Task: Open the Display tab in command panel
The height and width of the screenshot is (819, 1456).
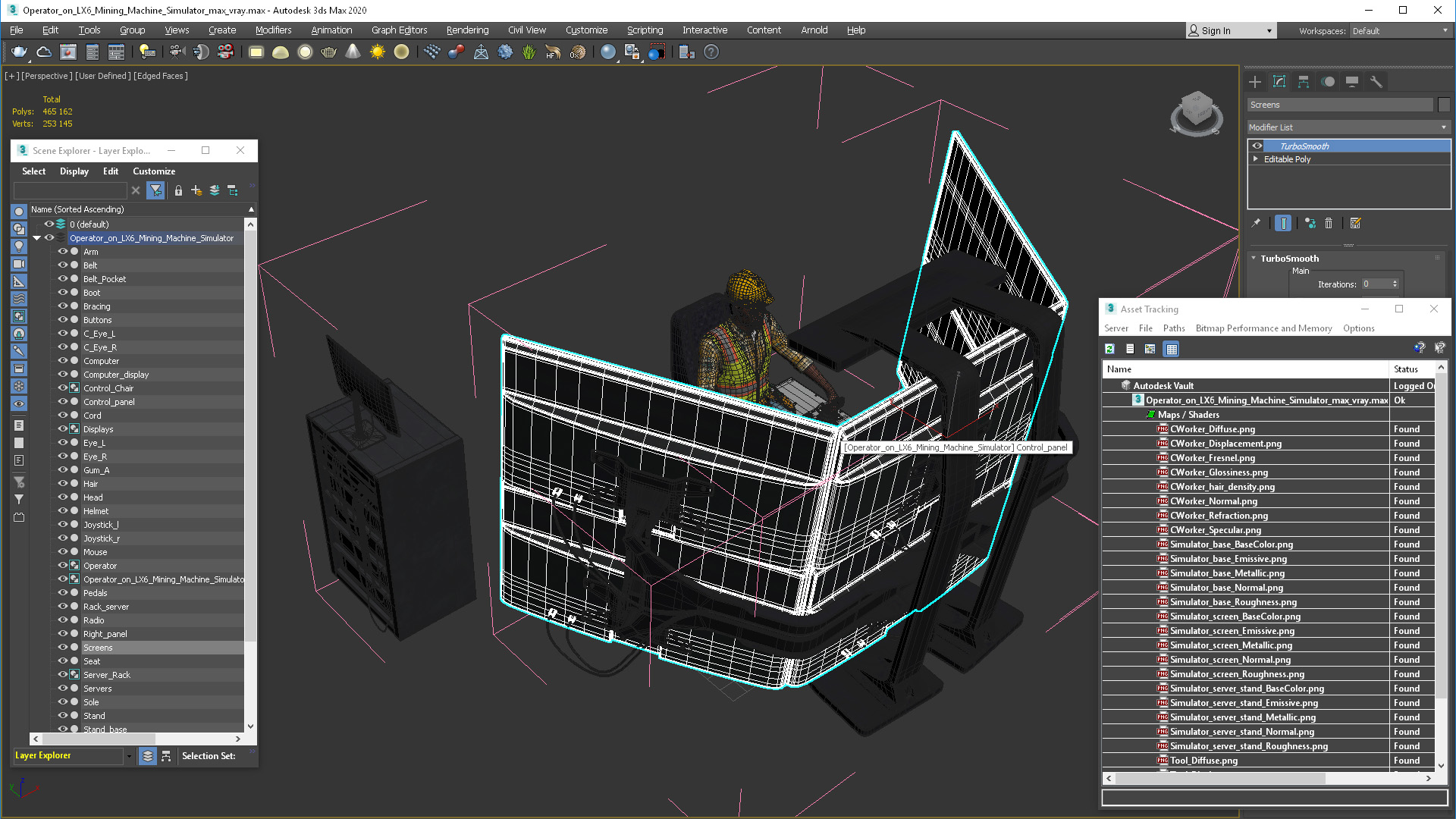Action: coord(1352,82)
